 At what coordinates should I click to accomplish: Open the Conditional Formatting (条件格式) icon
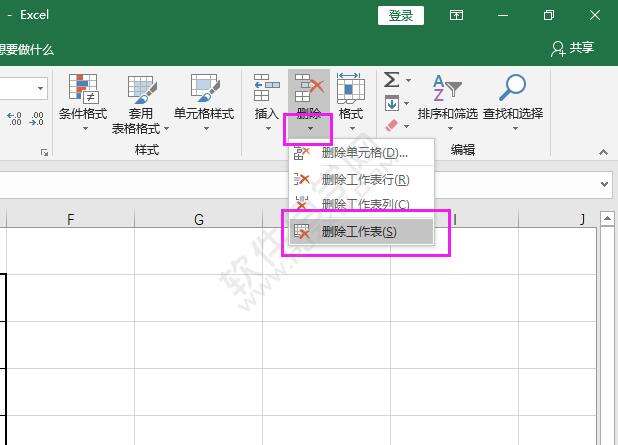[x=83, y=88]
